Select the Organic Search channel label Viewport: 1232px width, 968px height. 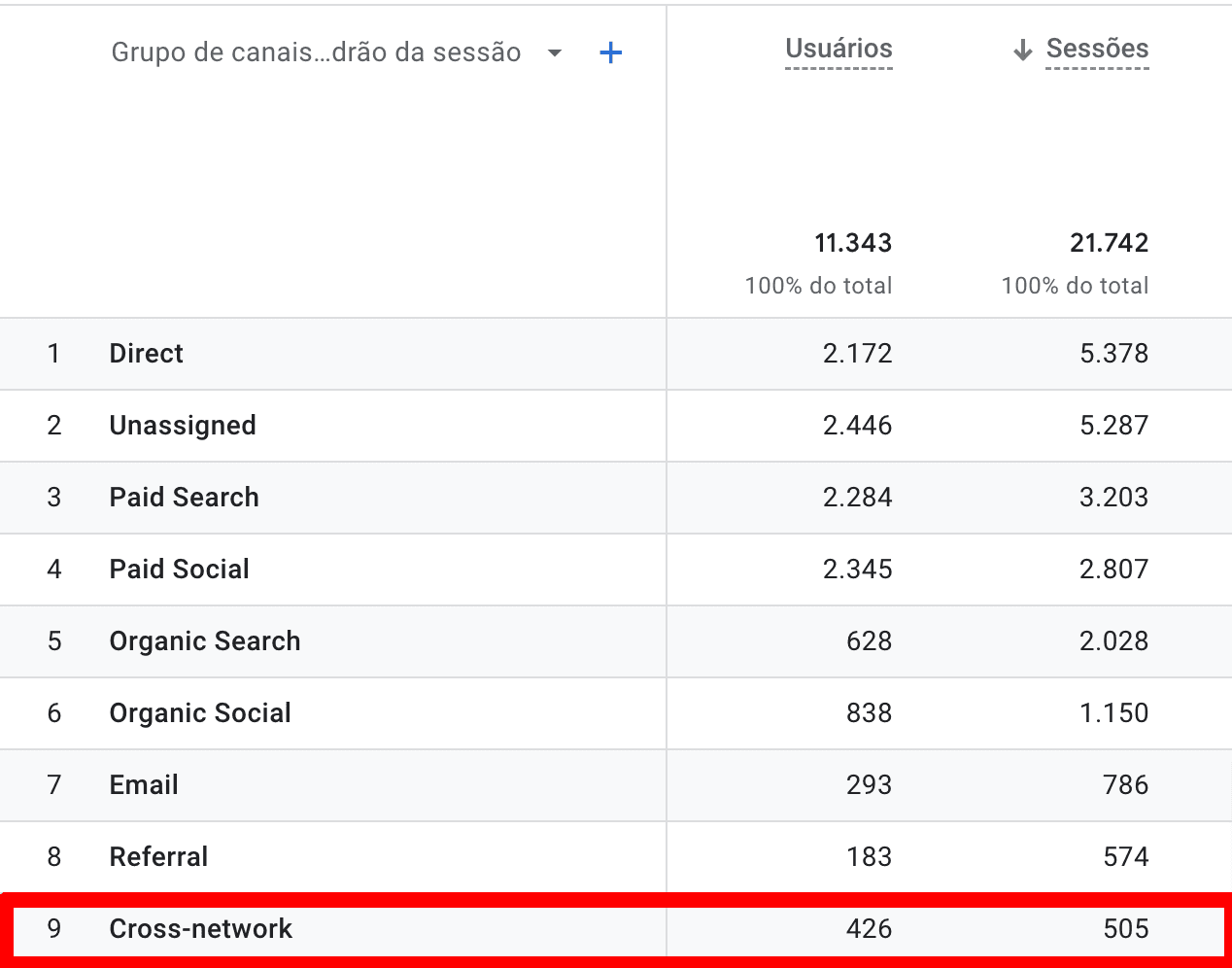tap(204, 641)
